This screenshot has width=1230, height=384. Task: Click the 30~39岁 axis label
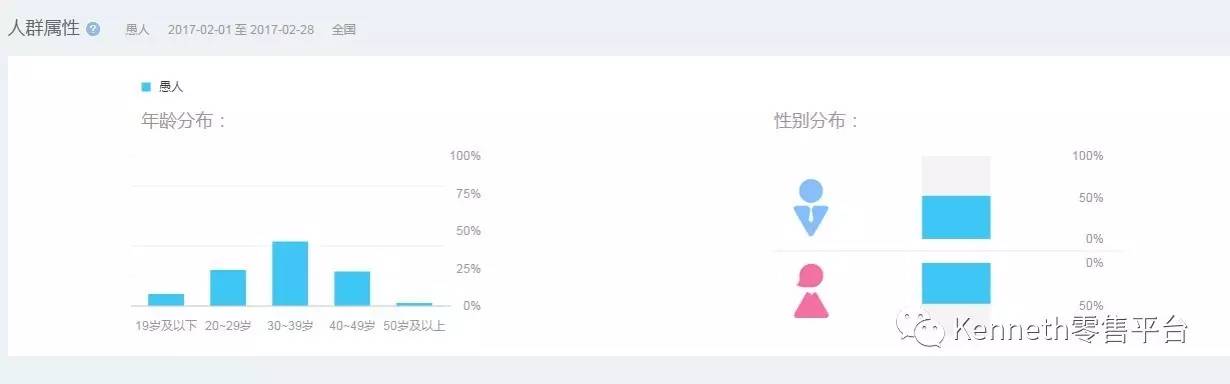click(290, 326)
